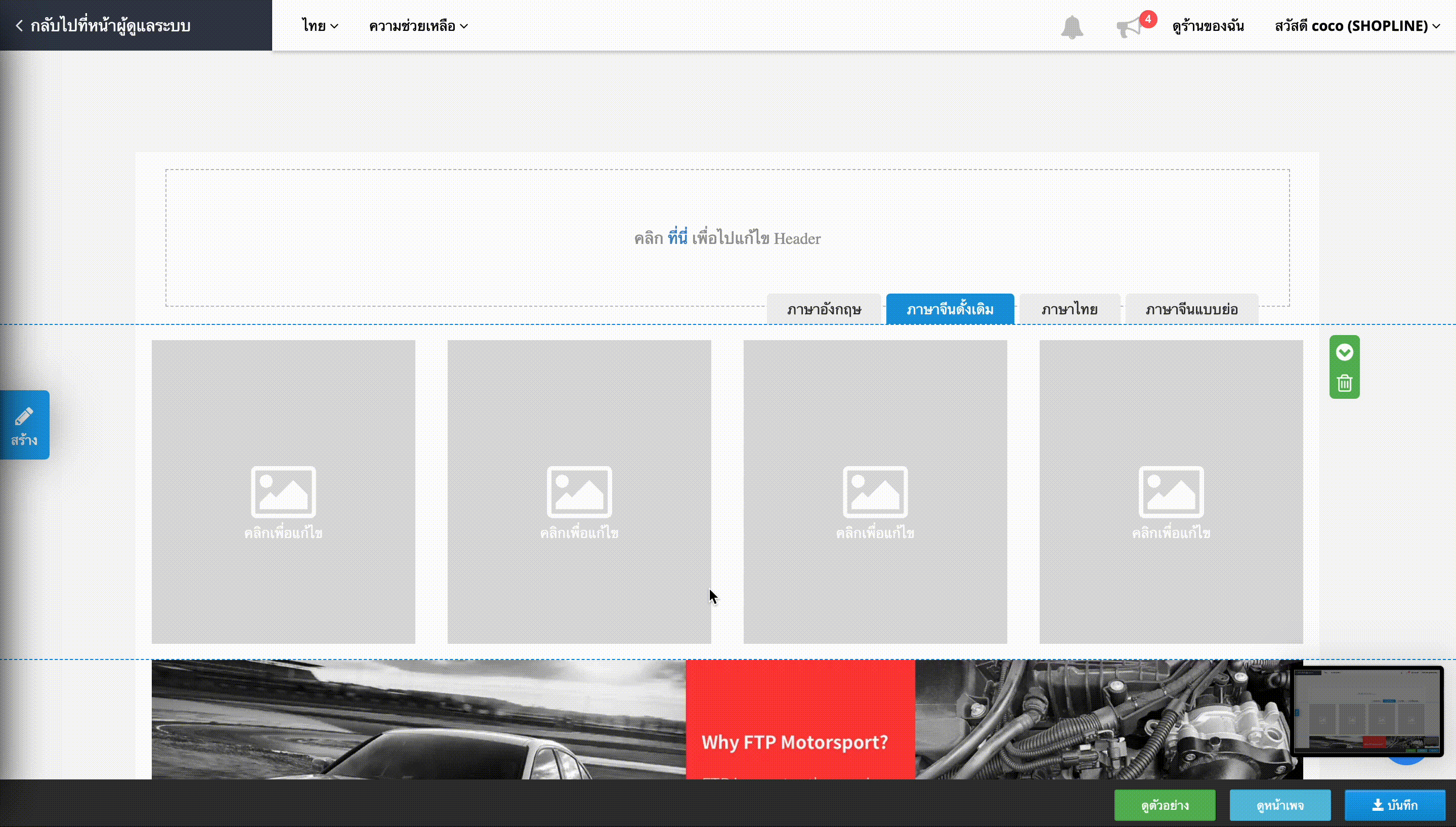Viewport: 1456px width, 827px height.
Task: Click the first image placeholder icon
Action: point(283,492)
